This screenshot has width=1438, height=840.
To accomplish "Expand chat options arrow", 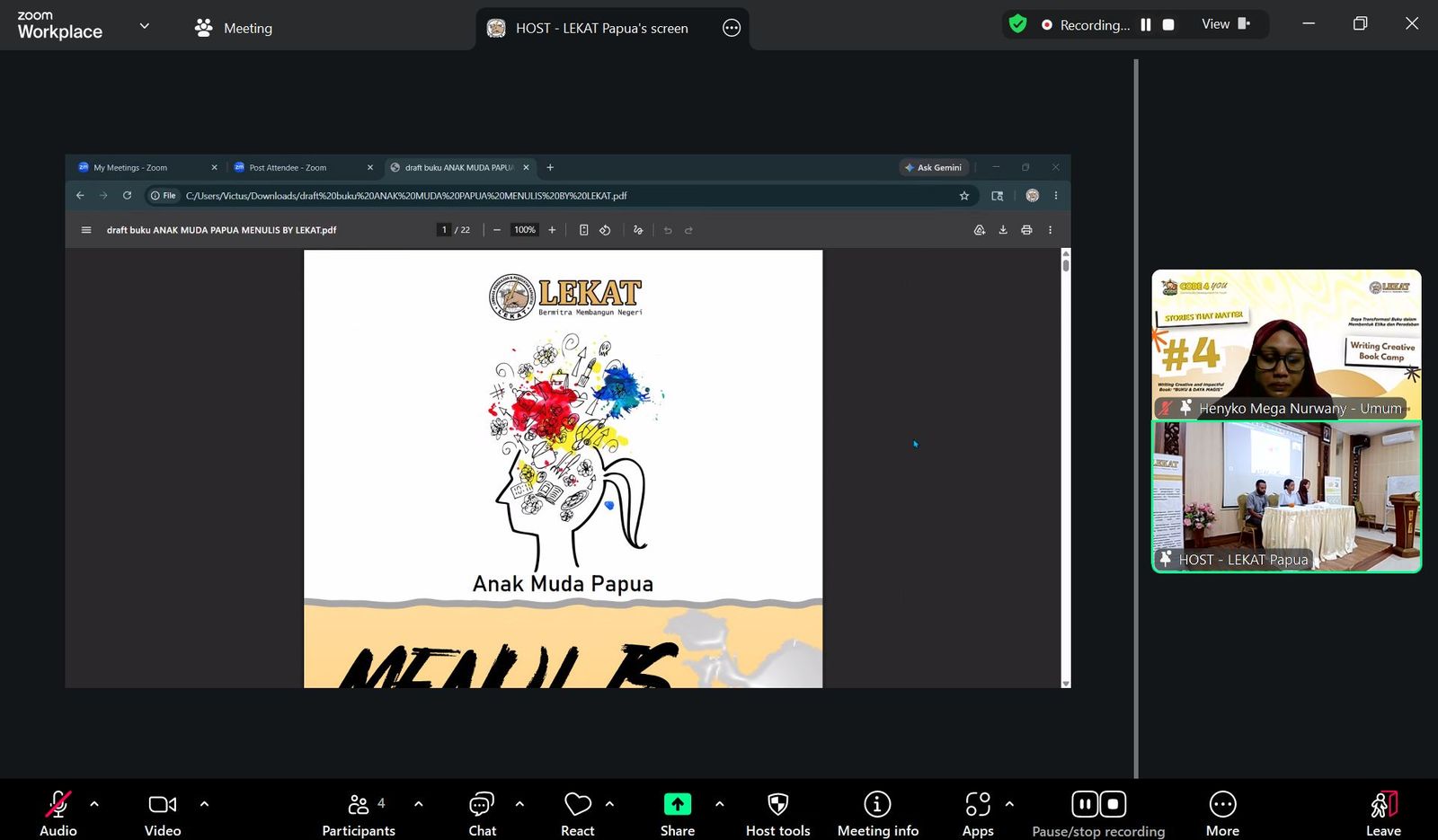I will click(x=519, y=804).
